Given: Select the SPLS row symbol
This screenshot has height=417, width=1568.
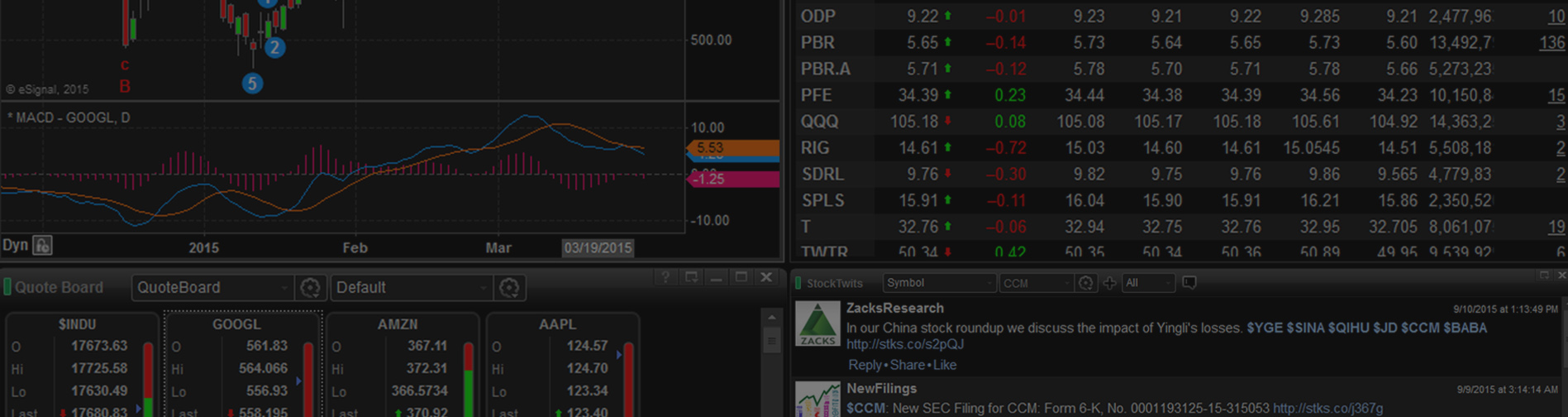Looking at the screenshot, I should point(822,201).
